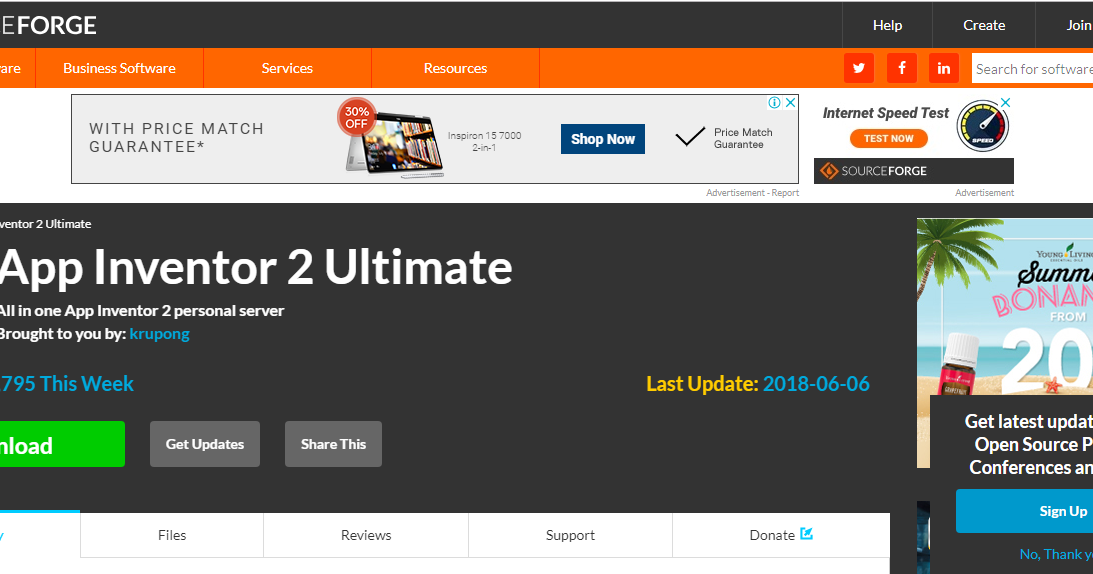The width and height of the screenshot is (1093, 574).
Task: Open the Young Living Summer Bonanza ad
Action: point(1004,307)
